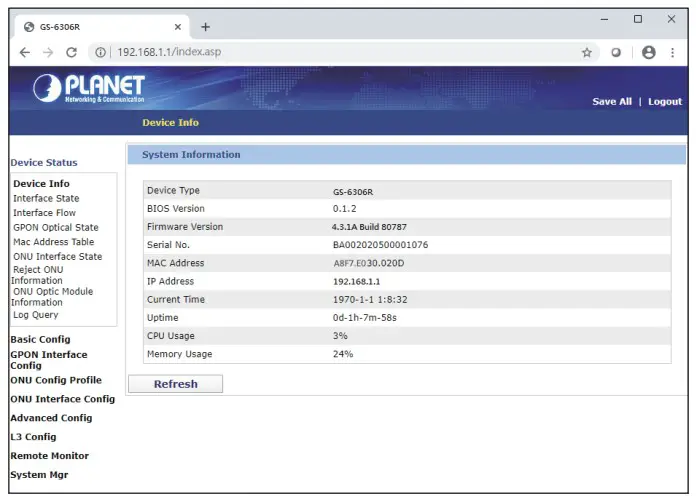
Task: Click the browser forward arrow
Action: tap(48, 52)
